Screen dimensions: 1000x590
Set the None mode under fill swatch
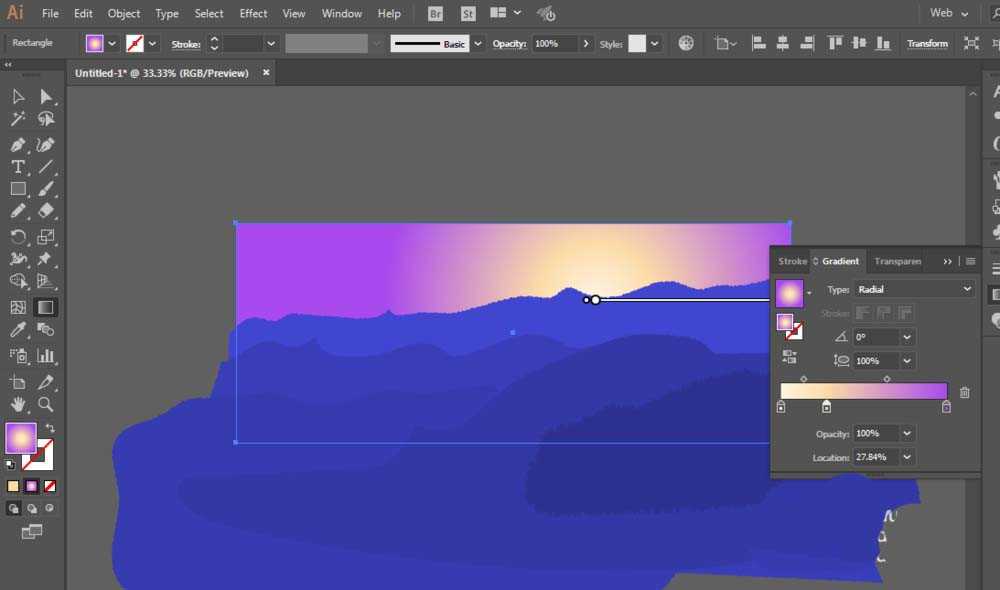click(50, 486)
